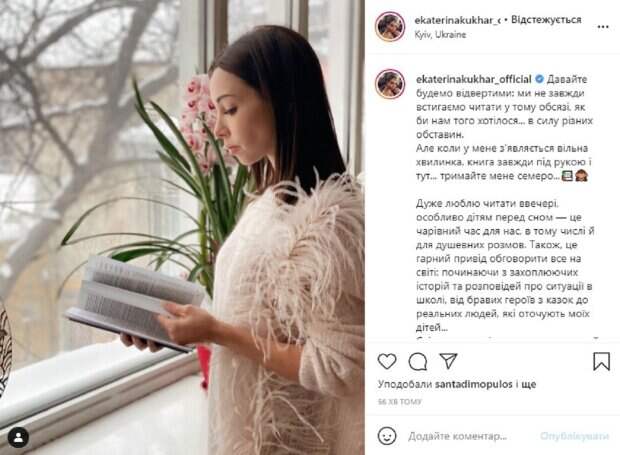Click the photo of the woman reading
Image resolution: width=620 pixels, height=455 pixels.
click(x=182, y=228)
